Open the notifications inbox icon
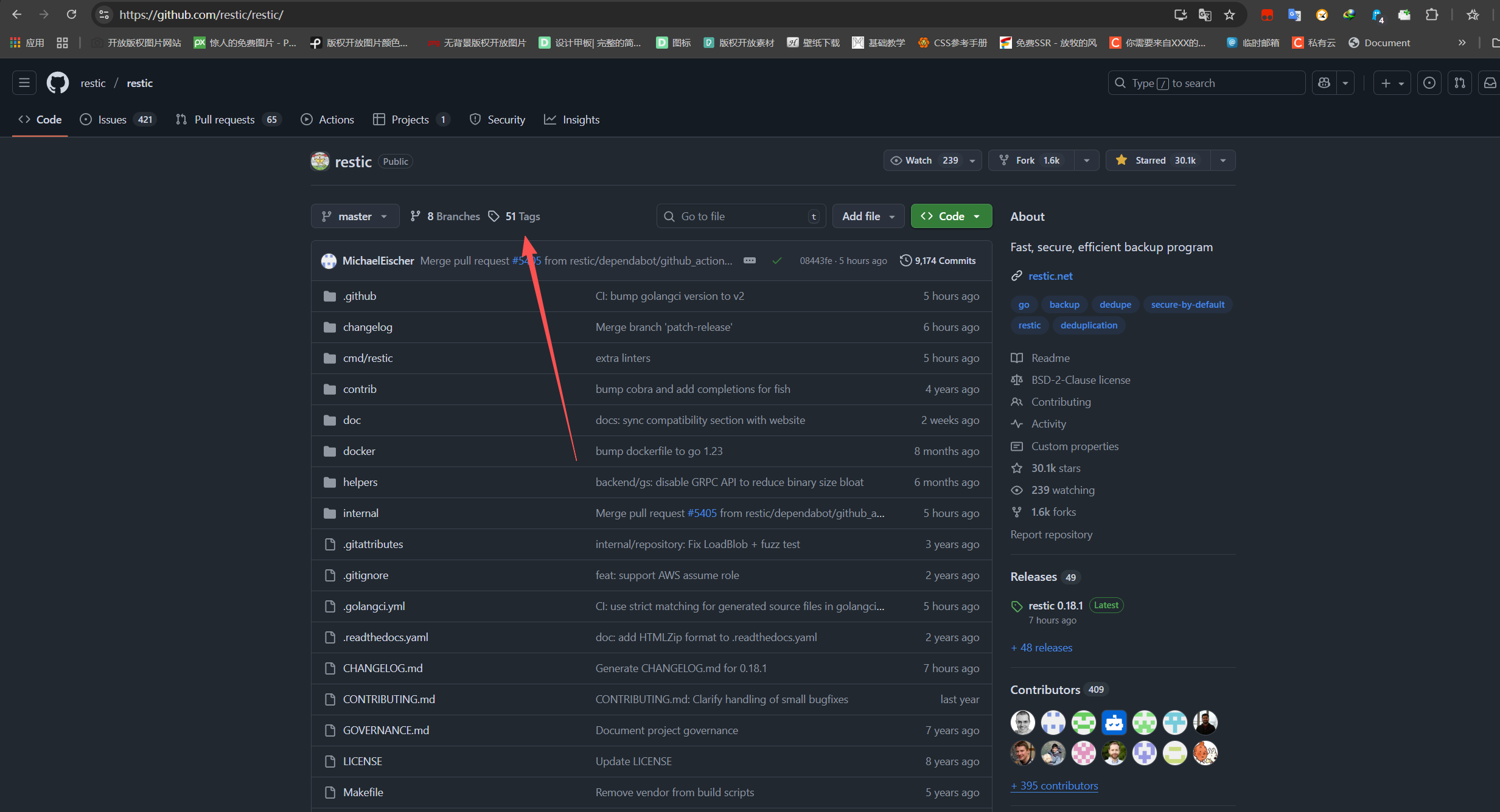1500x812 pixels. 1490,83
